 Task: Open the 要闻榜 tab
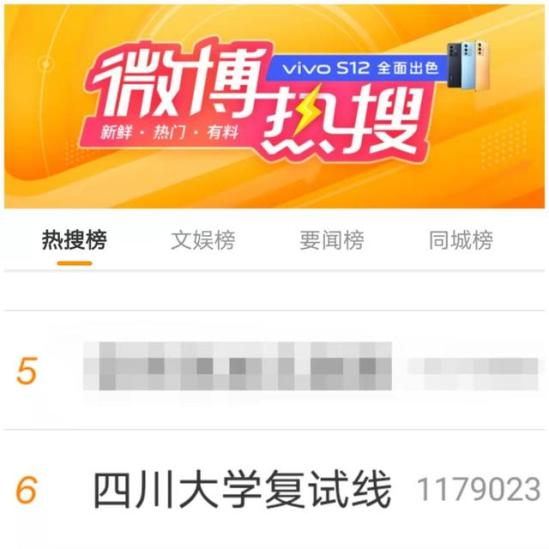(332, 240)
